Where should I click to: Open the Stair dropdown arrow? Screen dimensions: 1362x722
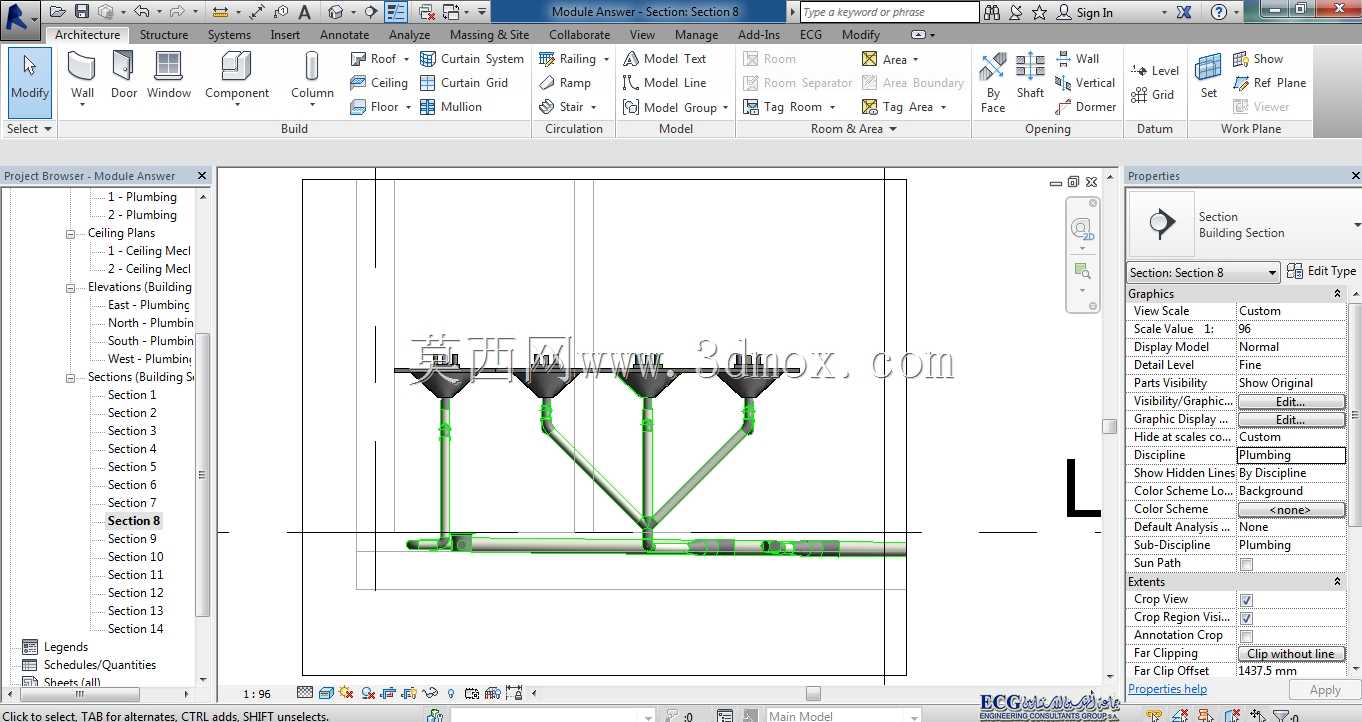(594, 108)
